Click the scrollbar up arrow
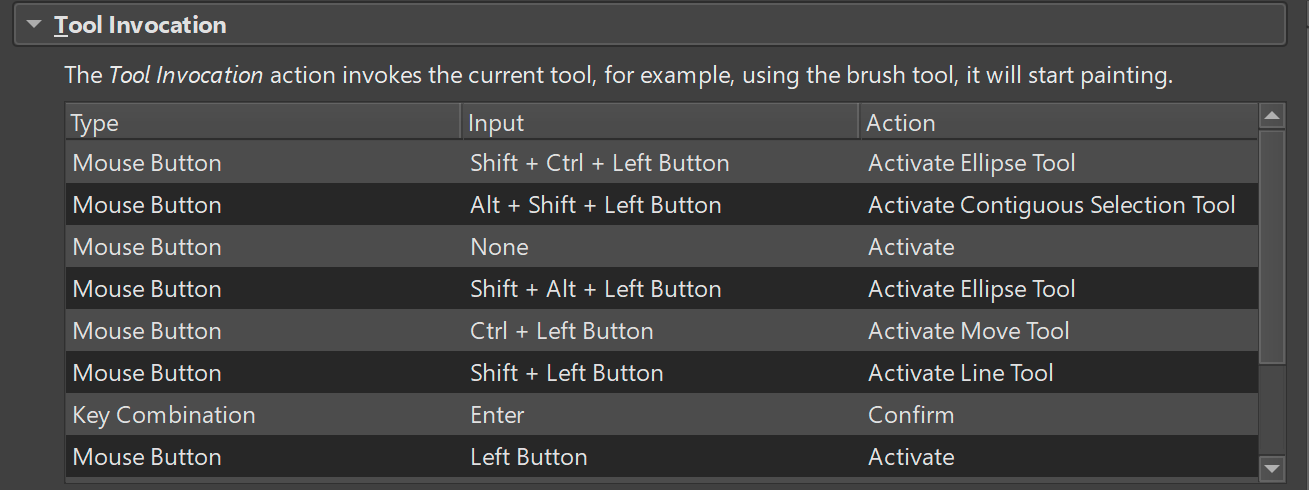The height and width of the screenshot is (490, 1309). pyautogui.click(x=1272, y=117)
